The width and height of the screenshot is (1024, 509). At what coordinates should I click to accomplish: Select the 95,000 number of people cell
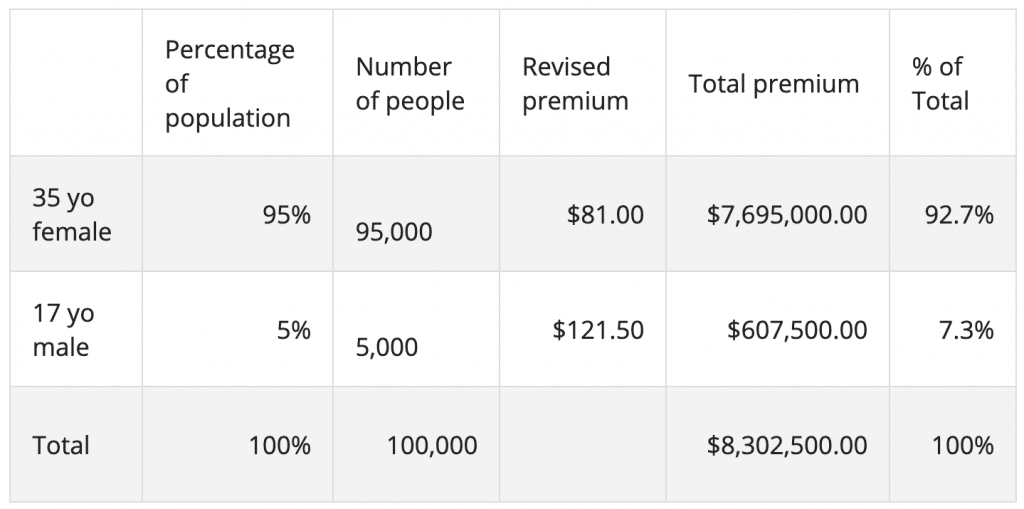tap(395, 232)
